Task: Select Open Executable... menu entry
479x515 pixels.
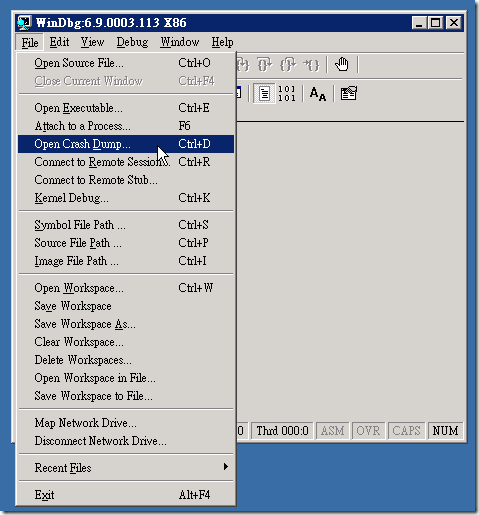Action: click(126, 108)
